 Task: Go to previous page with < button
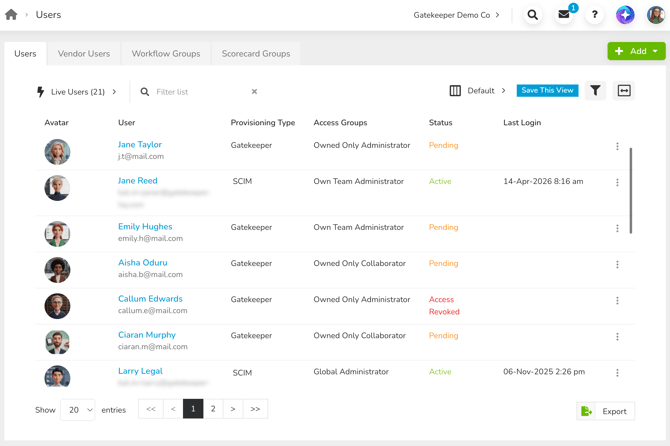click(x=173, y=409)
